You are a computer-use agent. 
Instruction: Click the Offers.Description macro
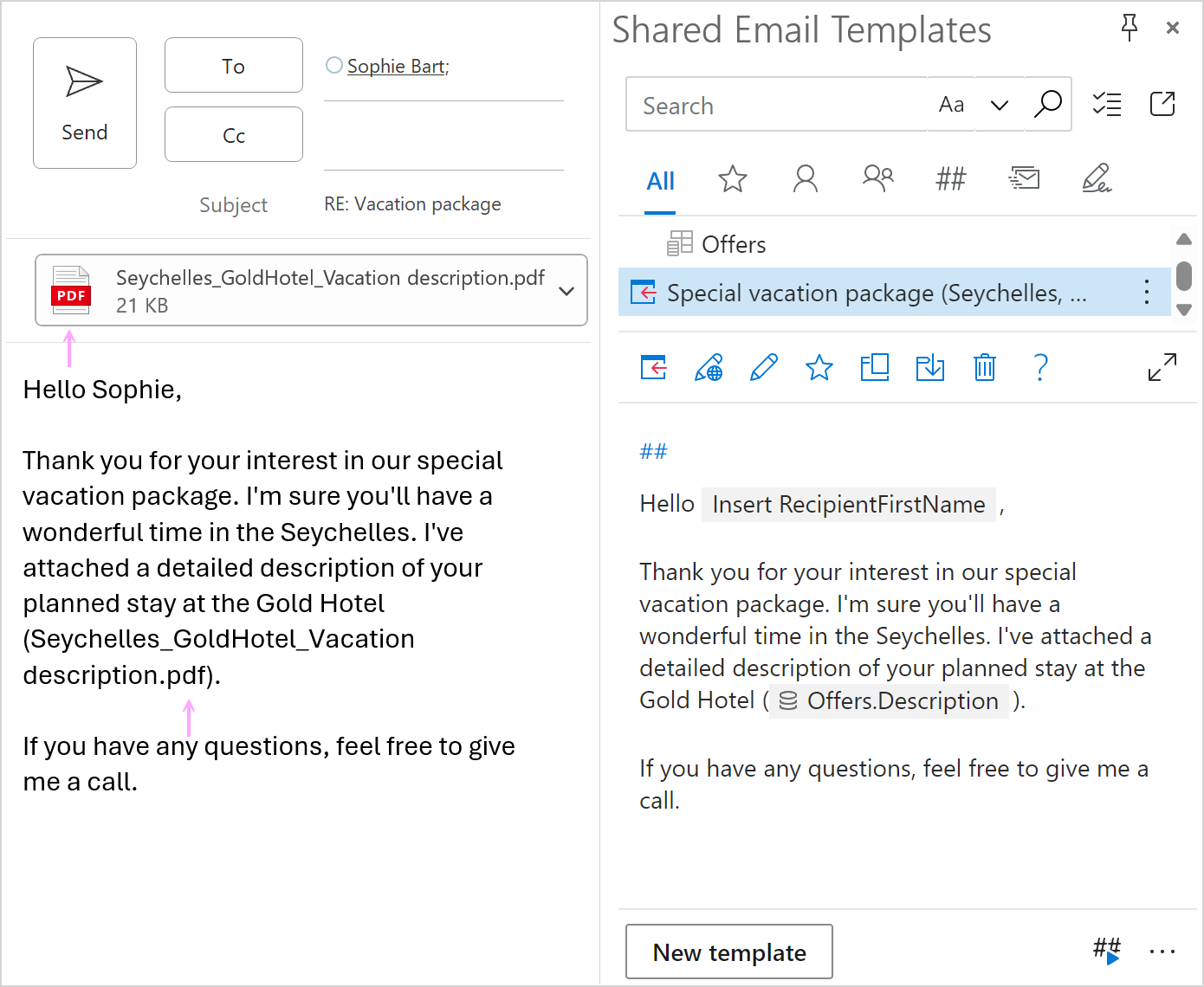pos(890,700)
